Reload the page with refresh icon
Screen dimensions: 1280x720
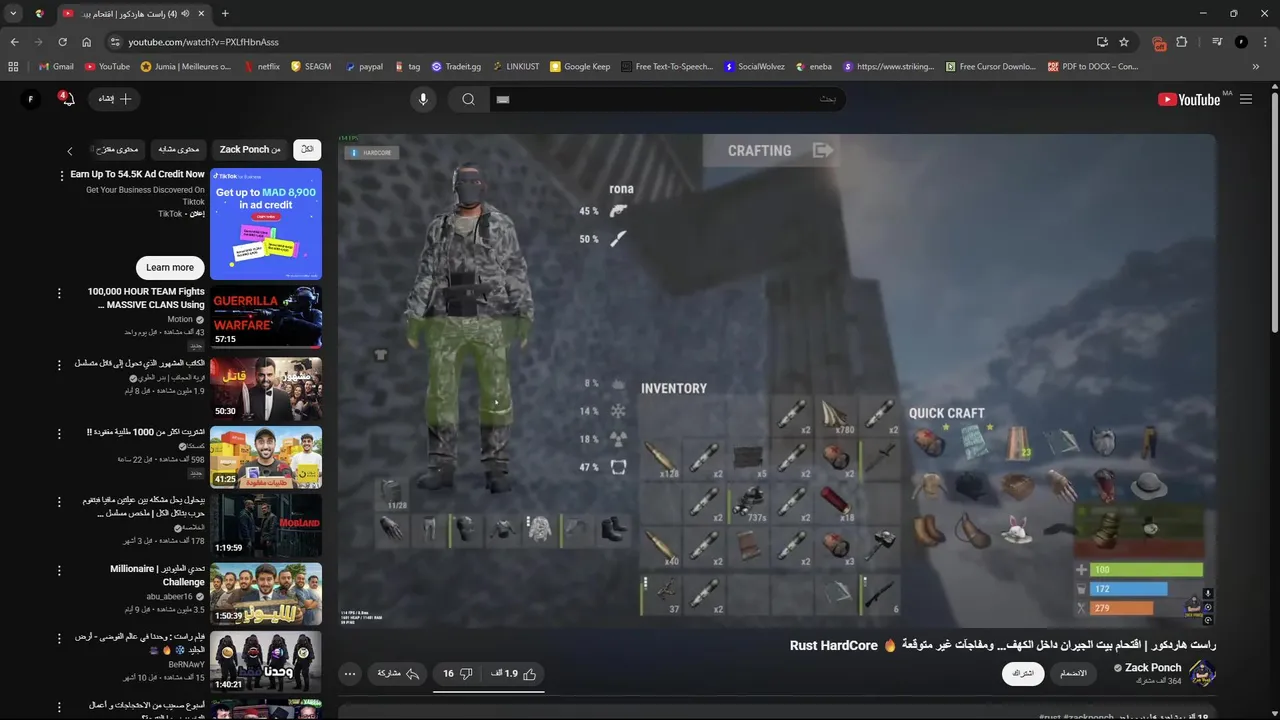tap(62, 42)
